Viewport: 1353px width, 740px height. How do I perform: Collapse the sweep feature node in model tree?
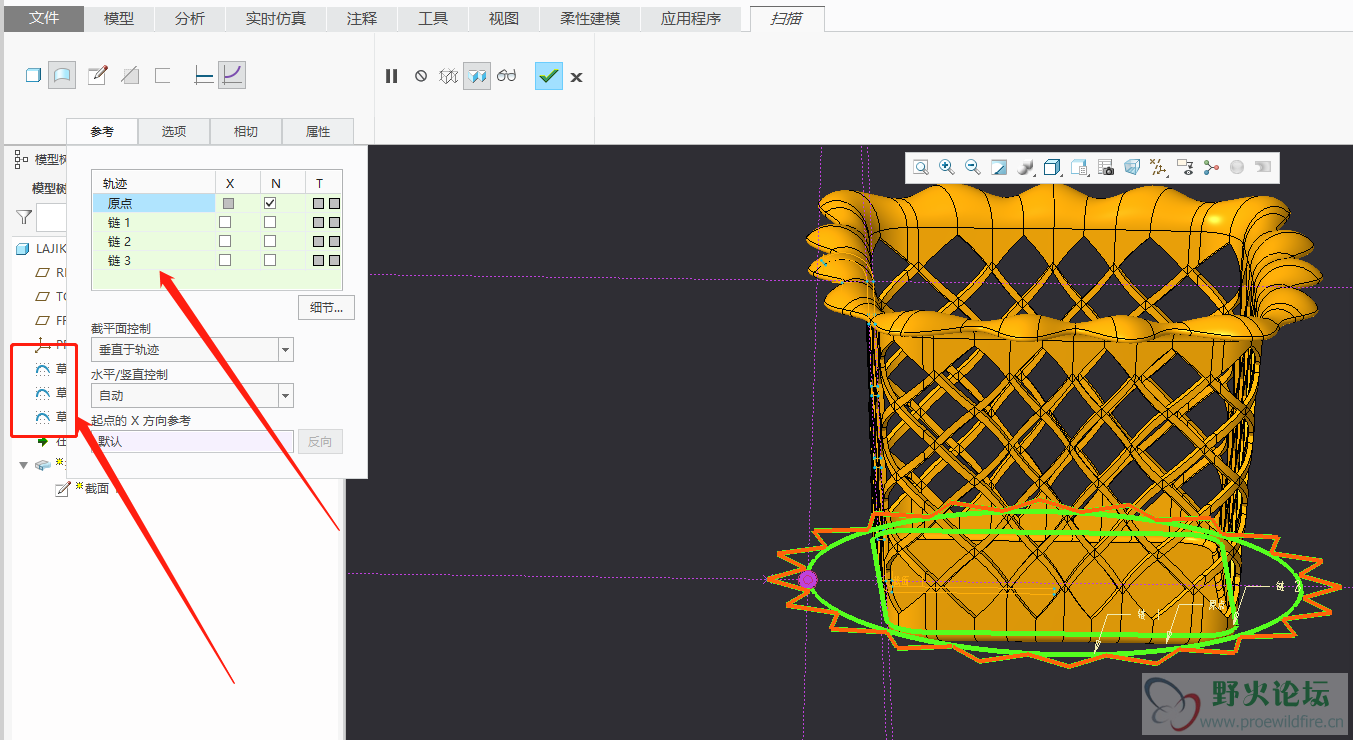coord(23,465)
